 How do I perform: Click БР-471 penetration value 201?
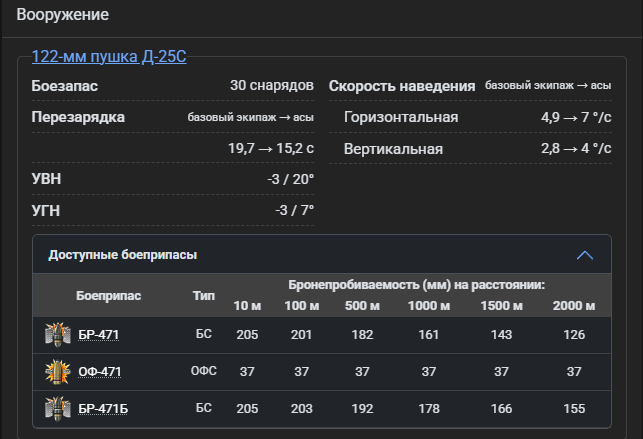tap(301, 335)
